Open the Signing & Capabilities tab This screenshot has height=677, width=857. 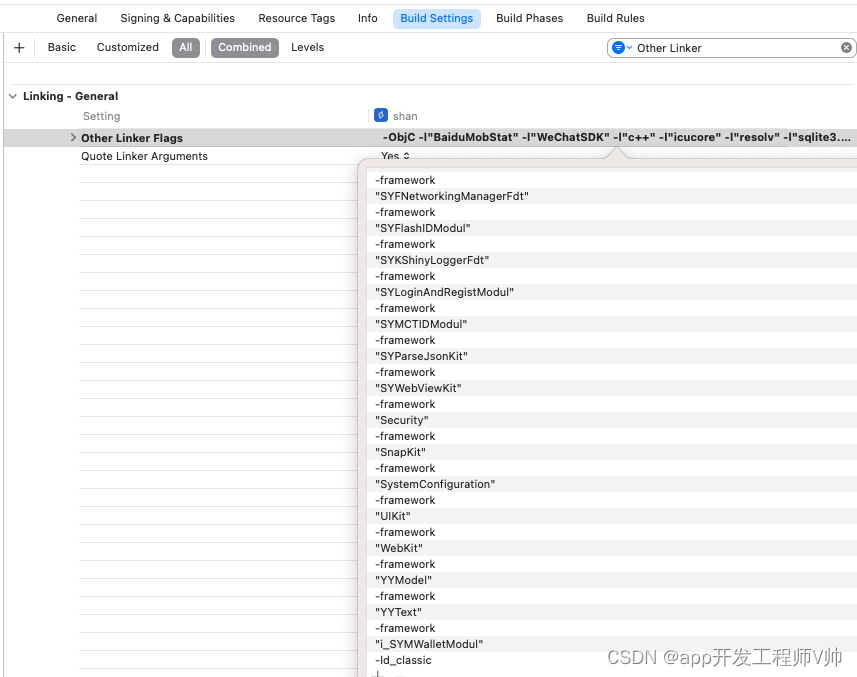point(178,18)
